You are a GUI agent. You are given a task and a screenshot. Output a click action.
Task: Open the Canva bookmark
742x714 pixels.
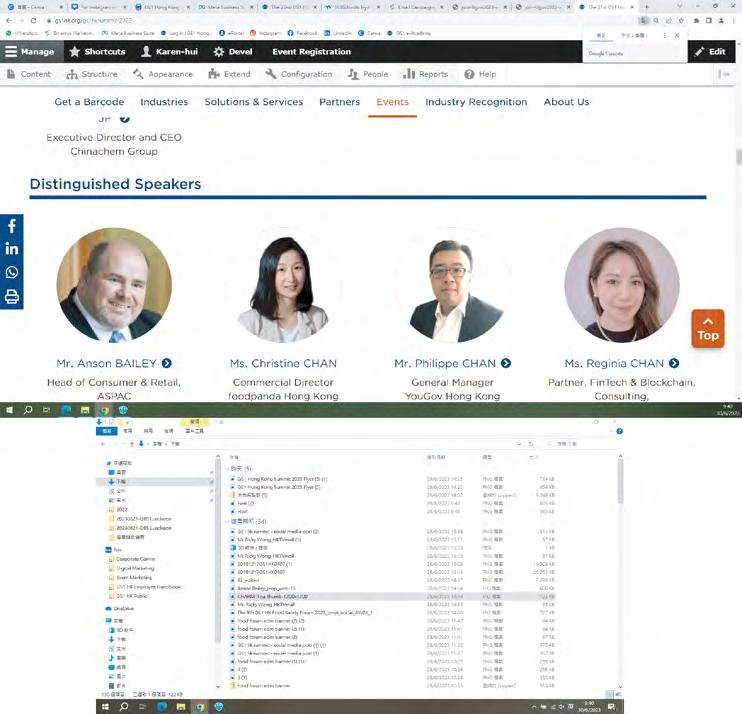pos(370,33)
